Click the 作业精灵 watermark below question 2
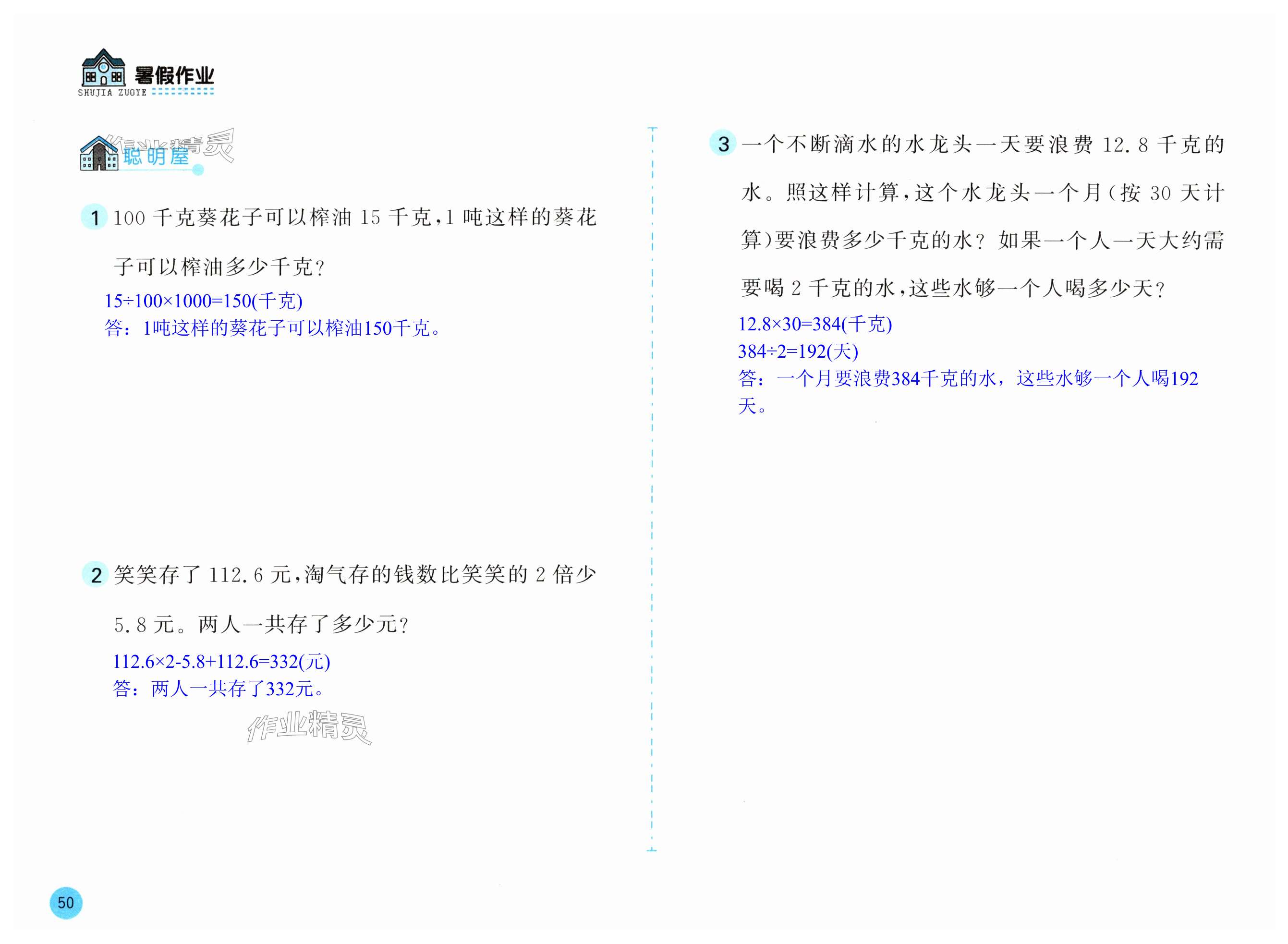 pos(309,727)
